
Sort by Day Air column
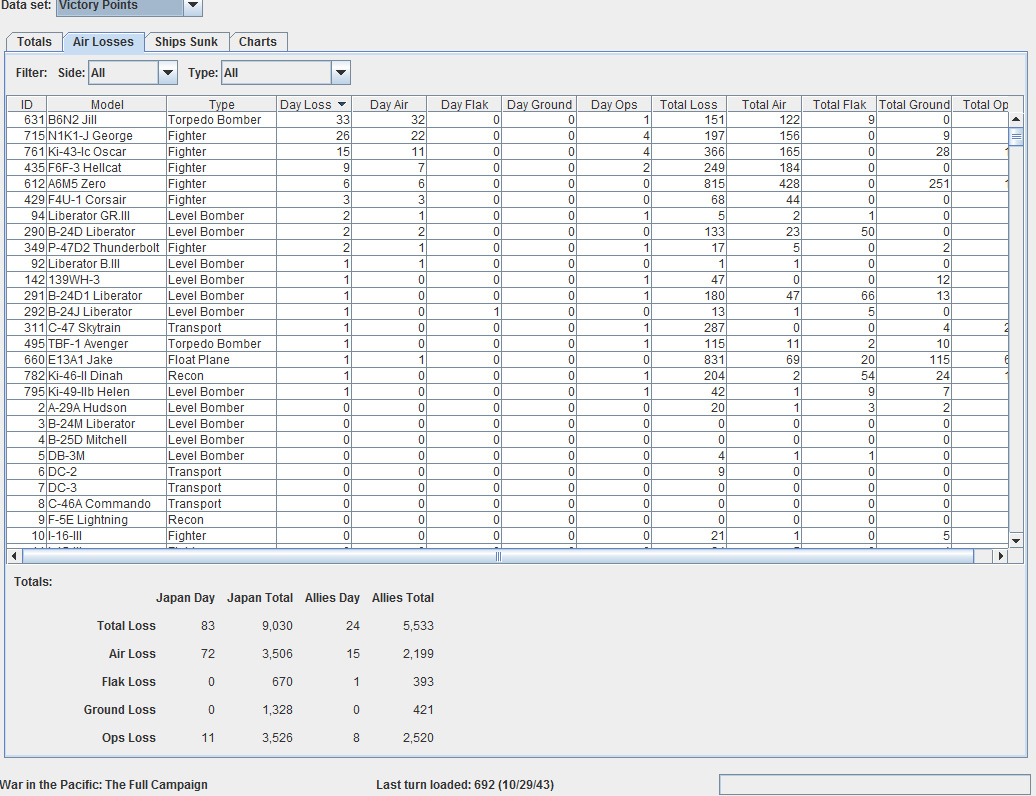[x=389, y=104]
